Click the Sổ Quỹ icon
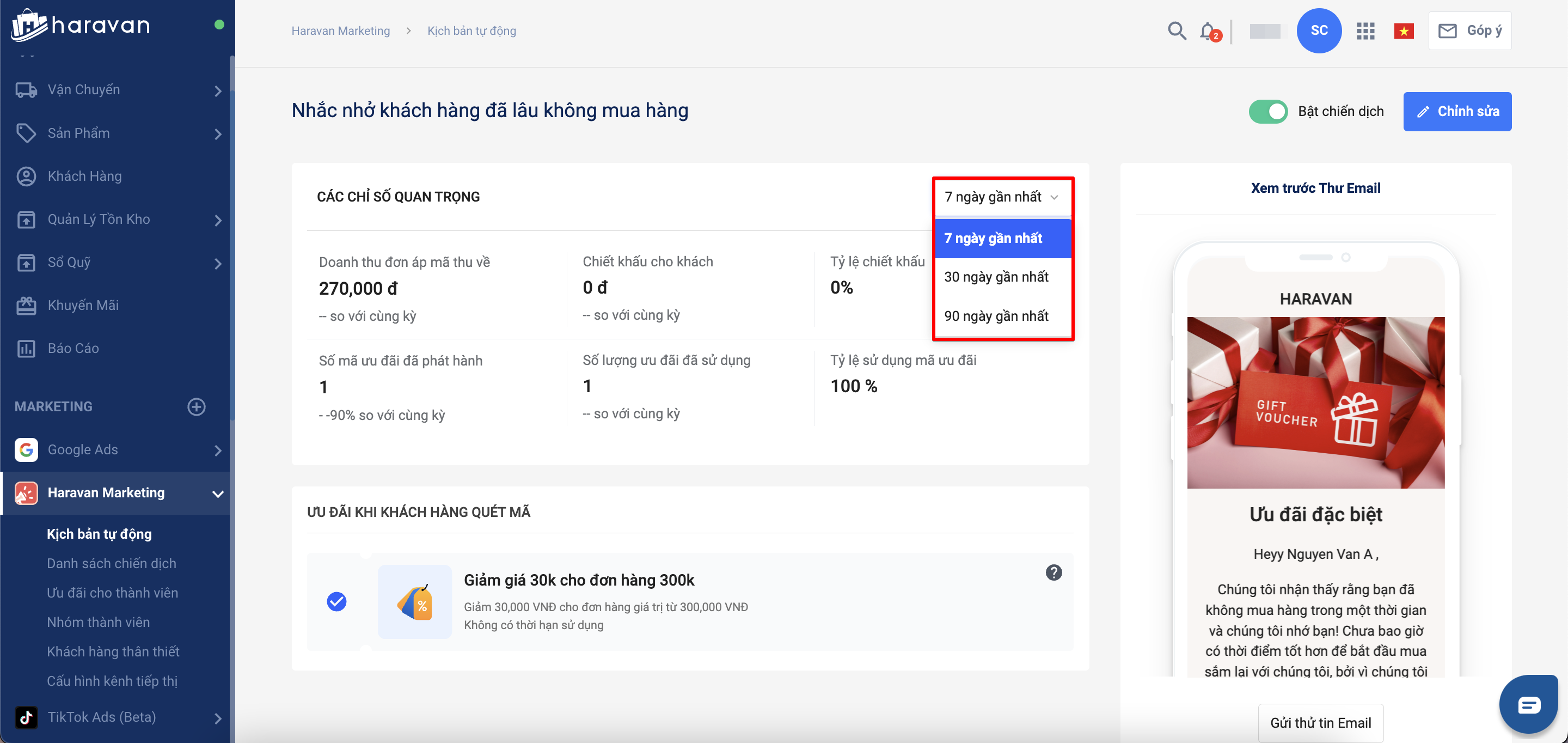This screenshot has height=743, width=1568. 26,263
